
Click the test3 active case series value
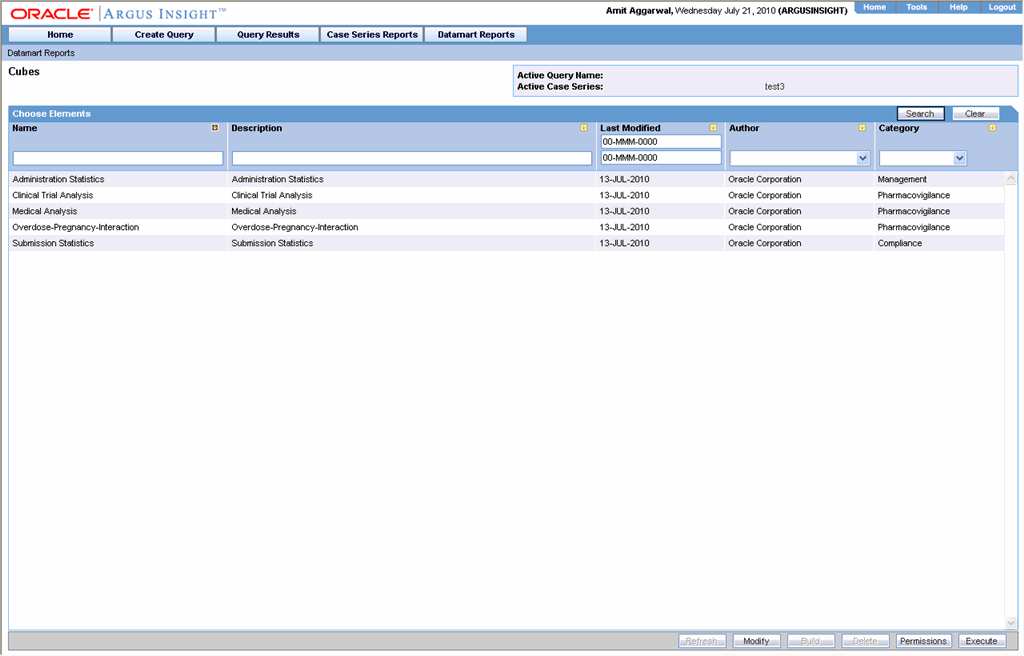775,87
